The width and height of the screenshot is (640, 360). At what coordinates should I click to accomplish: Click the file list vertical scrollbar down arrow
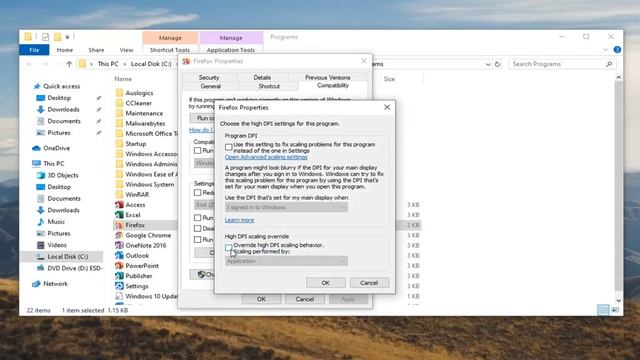click(x=619, y=301)
